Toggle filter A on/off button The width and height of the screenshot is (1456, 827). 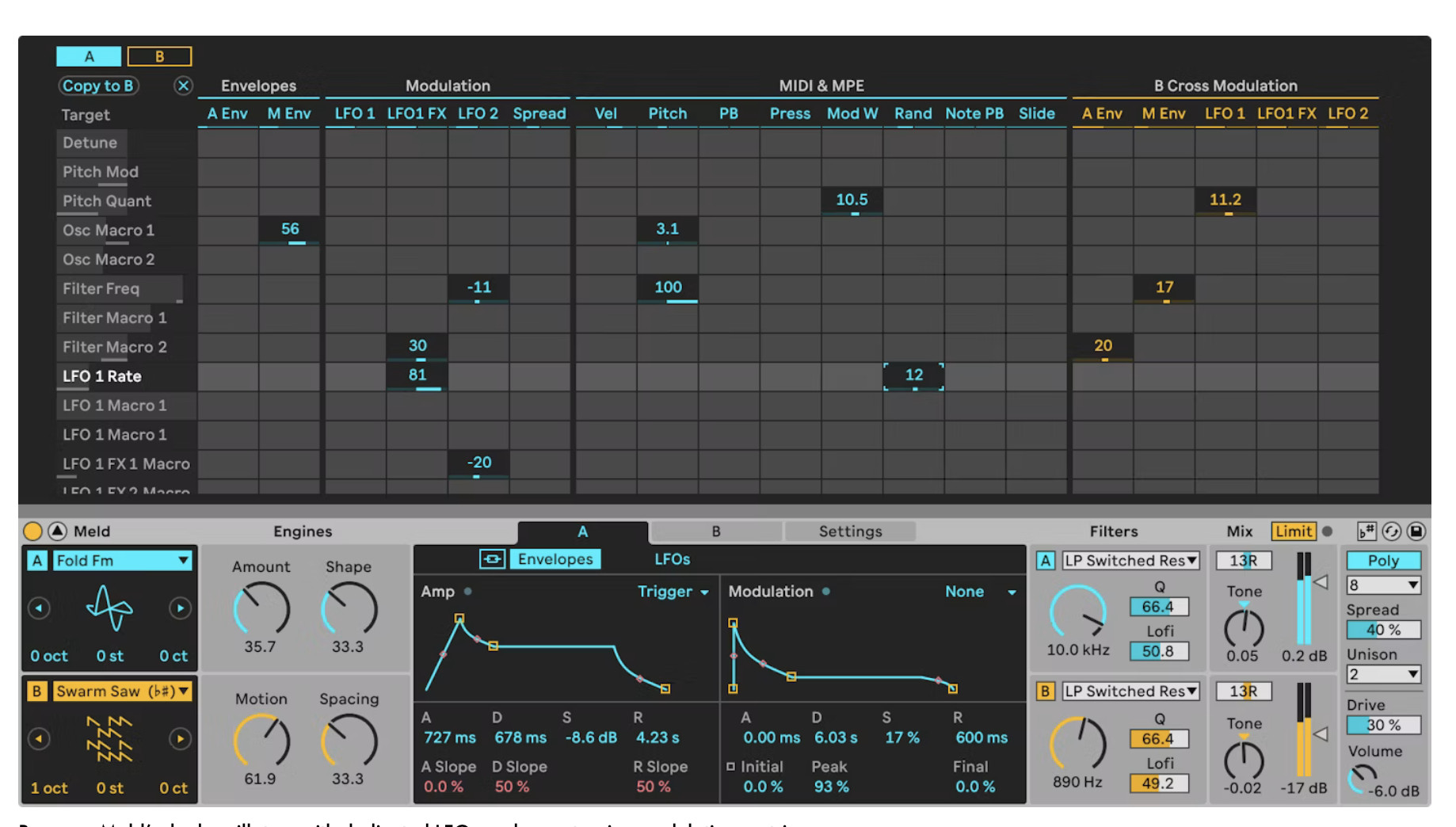[x=1046, y=561]
